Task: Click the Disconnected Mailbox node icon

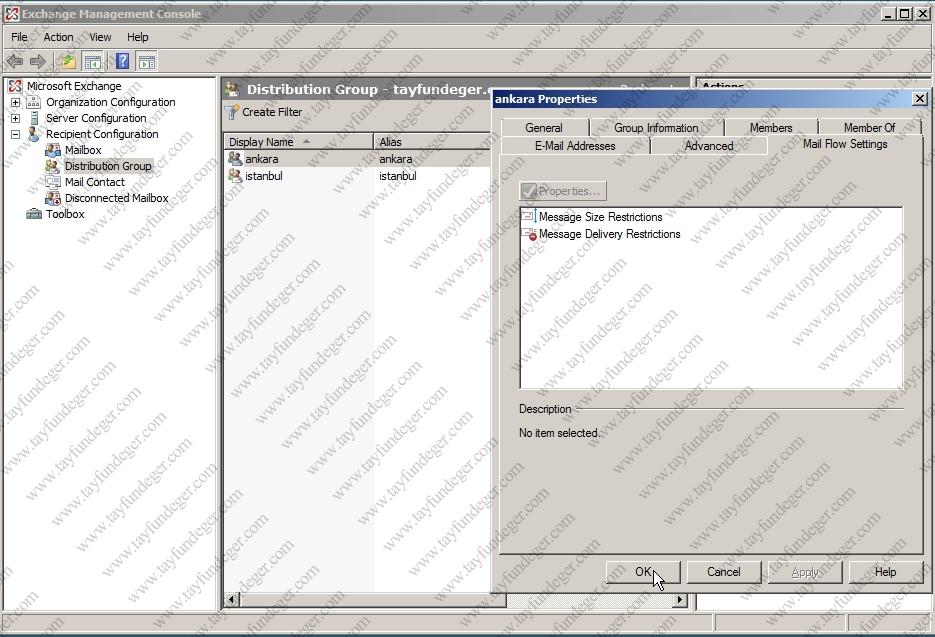Action: (53, 198)
